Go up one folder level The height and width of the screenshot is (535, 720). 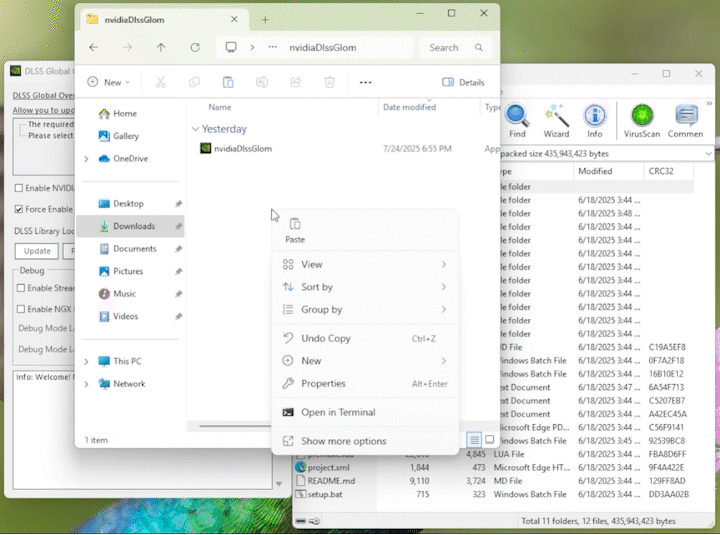click(x=161, y=47)
